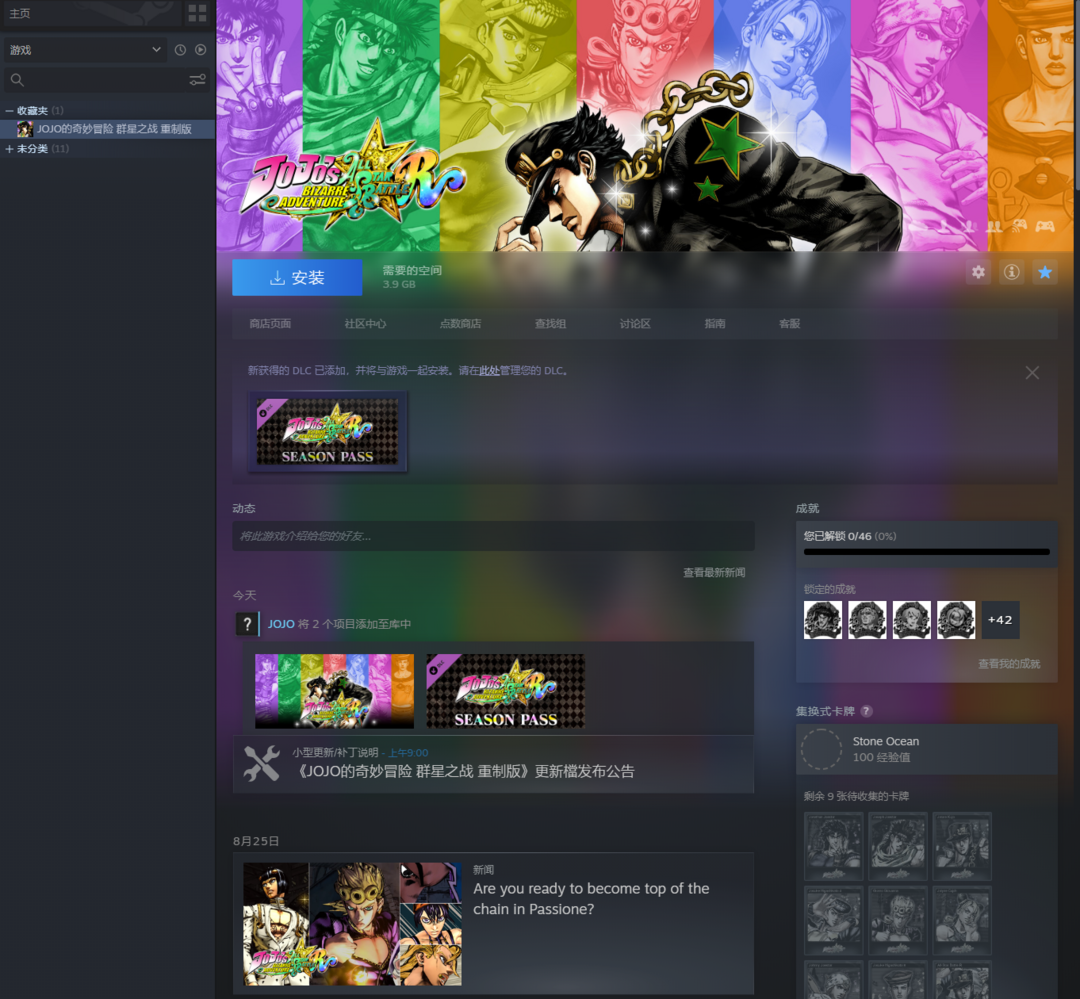Screen dimensions: 1080x999
Task: Click the game info icon
Action: tap(1011, 272)
